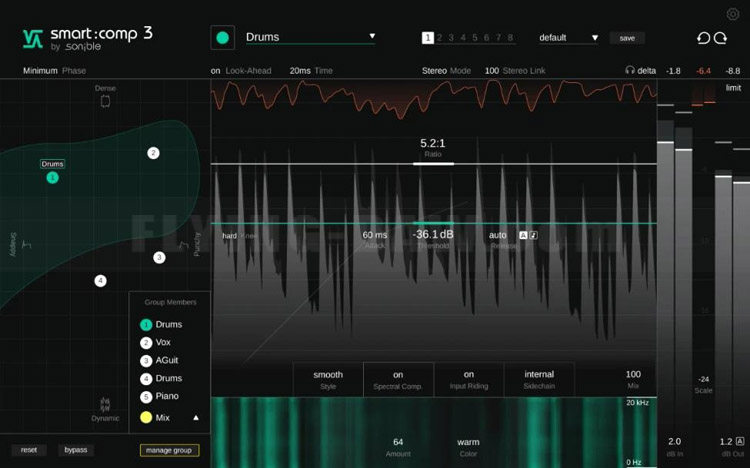The image size is (750, 468).
Task: Collapse the Group Members panel via triangle
Action: tap(196, 418)
